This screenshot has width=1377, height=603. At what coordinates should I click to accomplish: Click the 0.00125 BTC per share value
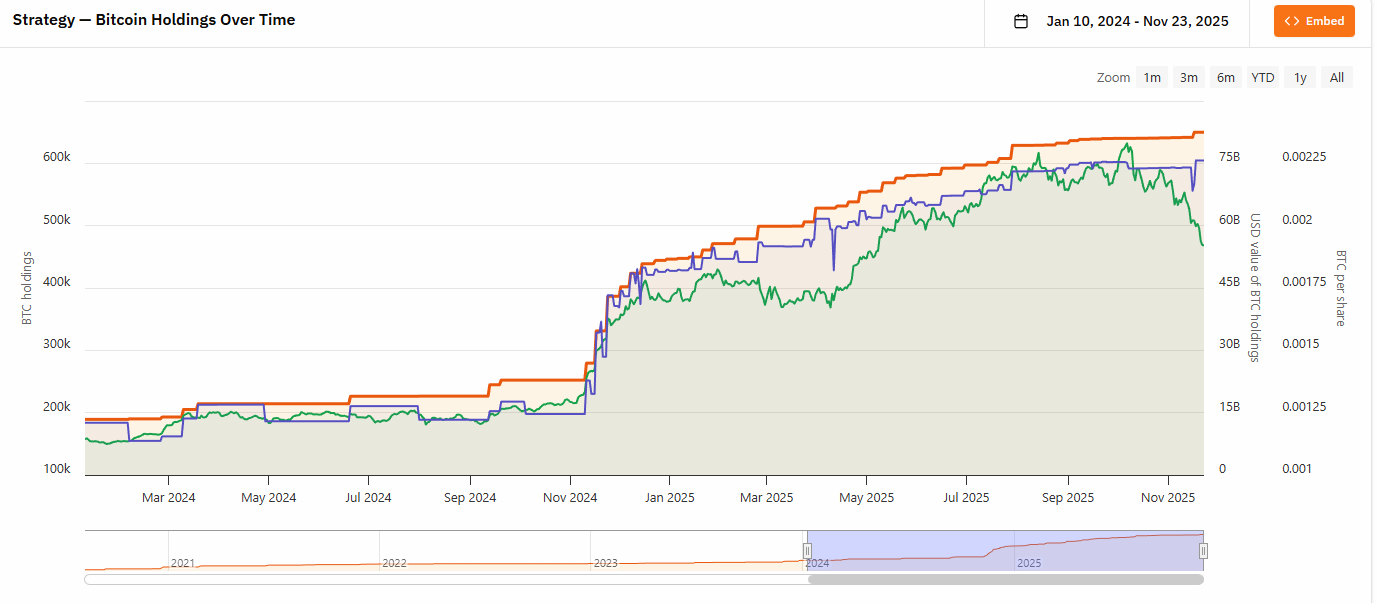click(1304, 407)
